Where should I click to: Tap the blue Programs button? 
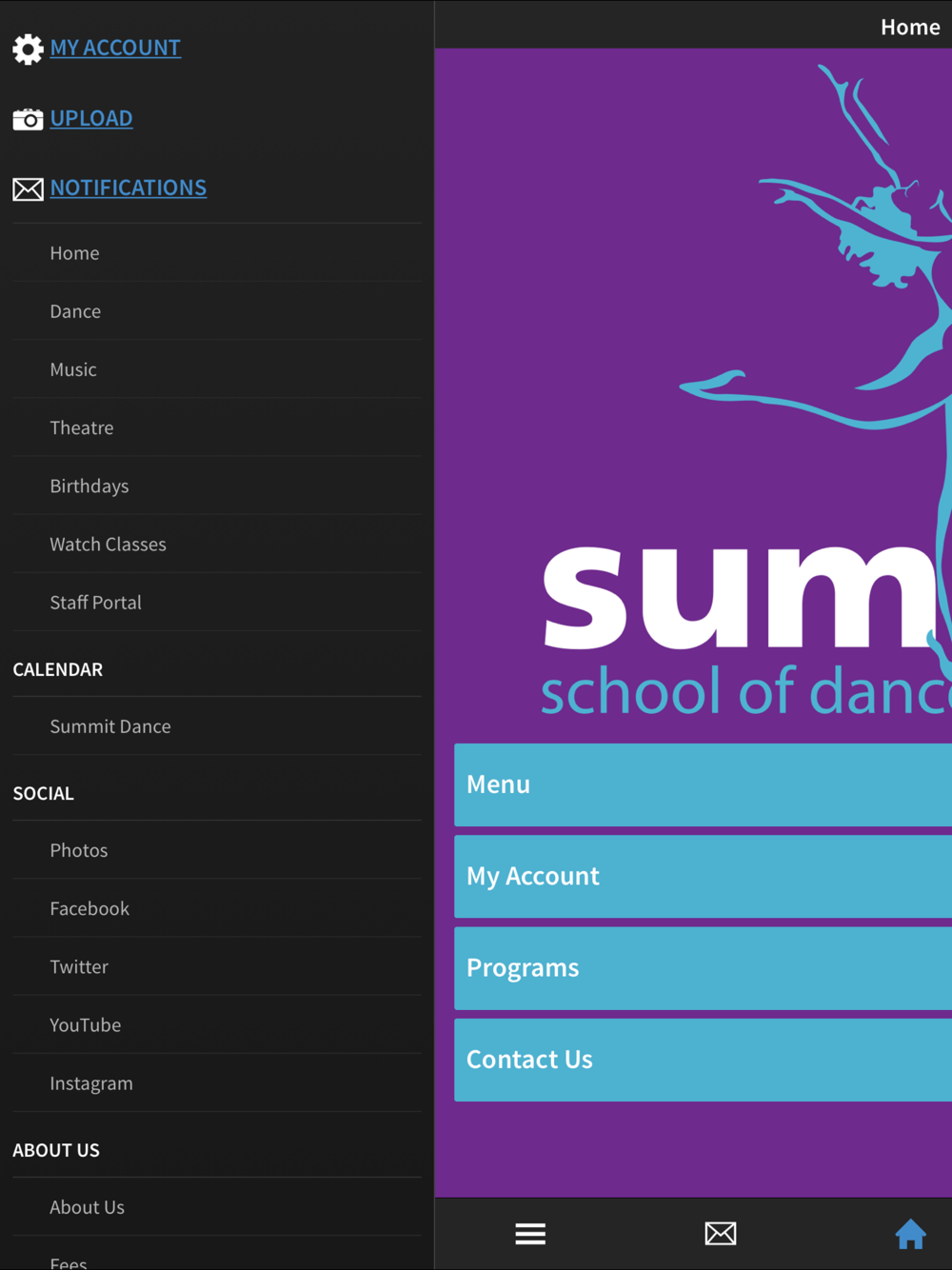(x=703, y=968)
